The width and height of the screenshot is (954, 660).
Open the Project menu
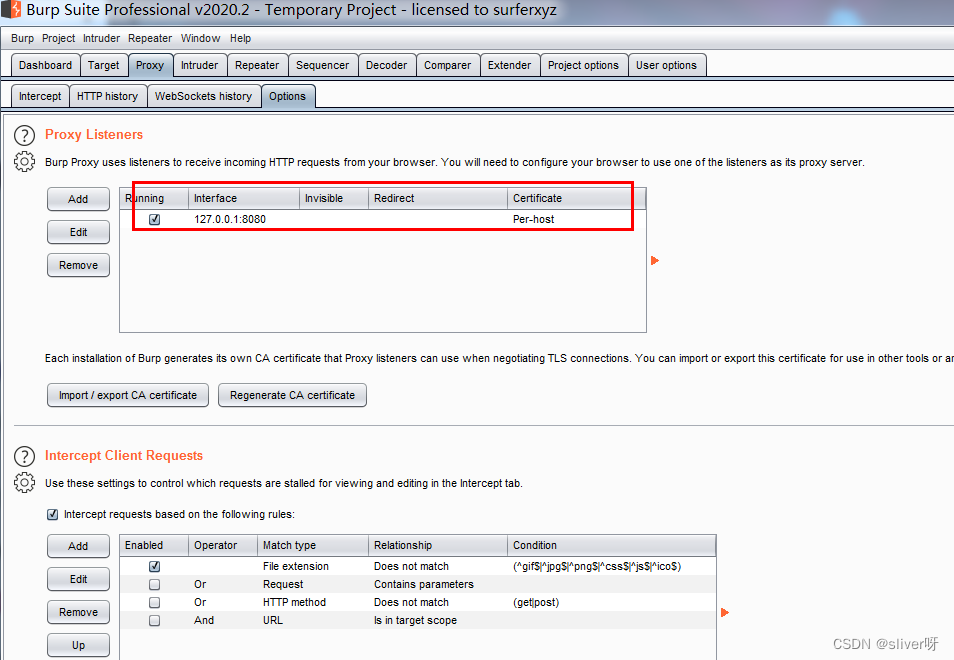58,38
